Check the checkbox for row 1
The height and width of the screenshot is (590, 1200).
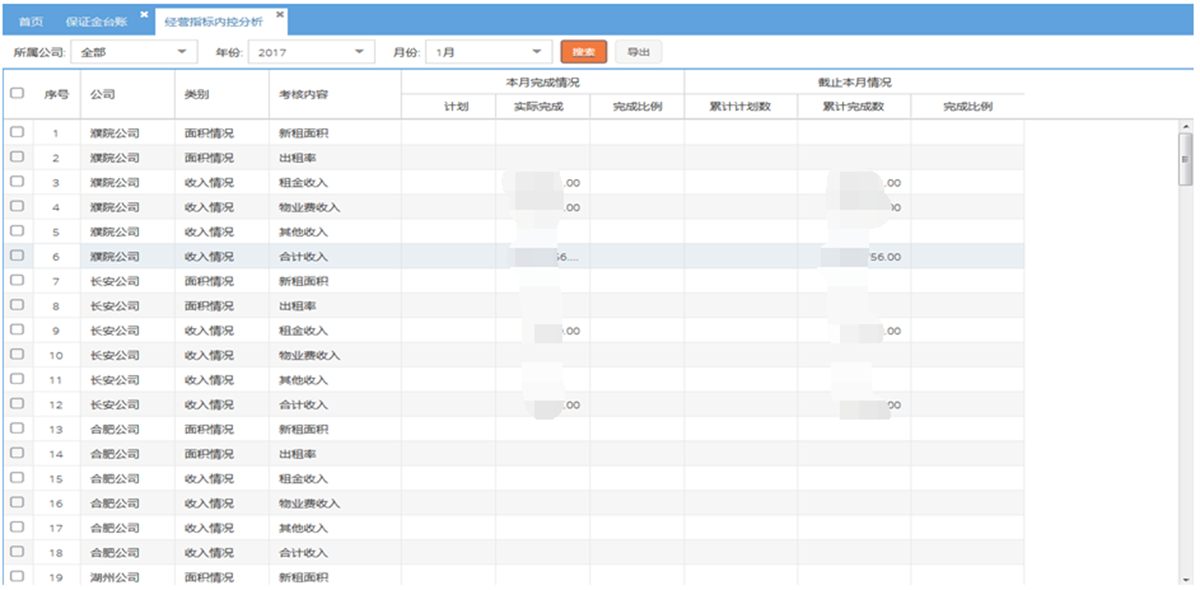click(x=17, y=132)
